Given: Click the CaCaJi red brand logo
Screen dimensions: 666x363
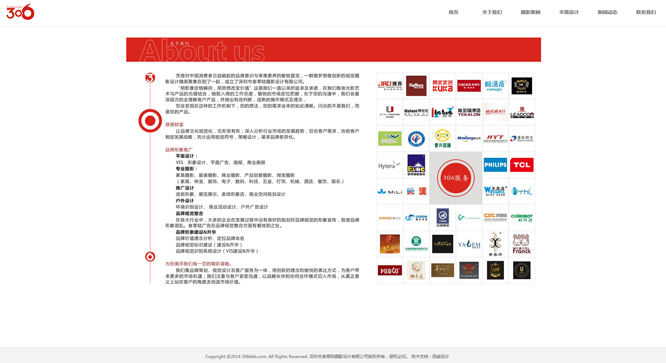Looking at the screenshot, I should 469,86.
